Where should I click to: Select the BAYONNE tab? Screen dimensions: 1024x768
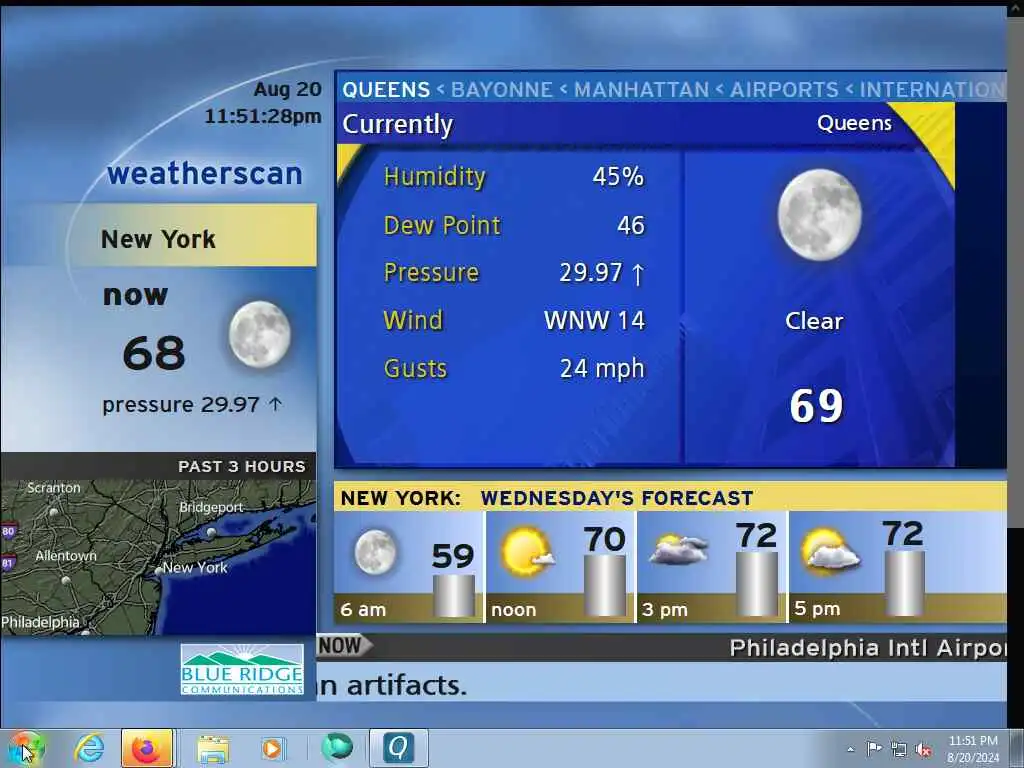click(x=502, y=89)
